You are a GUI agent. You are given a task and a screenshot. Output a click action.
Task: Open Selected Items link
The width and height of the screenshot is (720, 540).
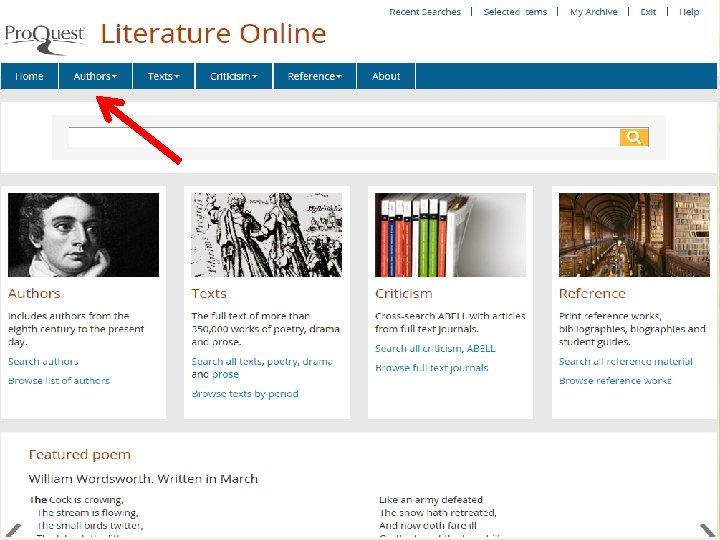tap(515, 12)
